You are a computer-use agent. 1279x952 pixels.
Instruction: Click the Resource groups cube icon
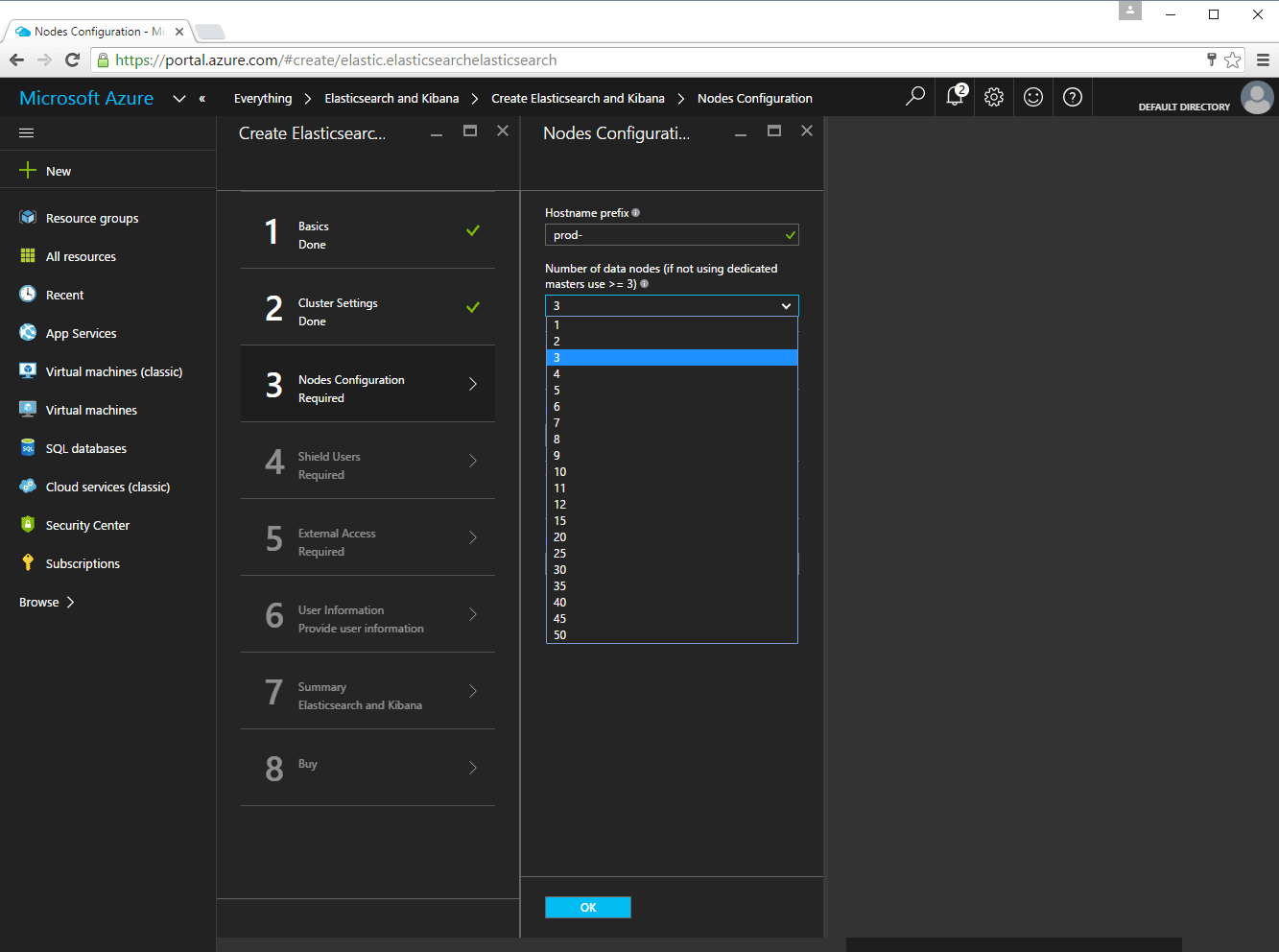(28, 218)
